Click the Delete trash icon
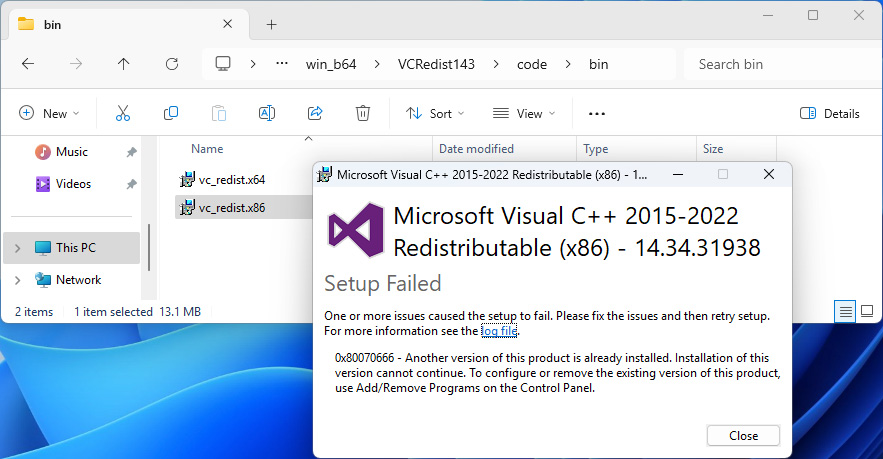This screenshot has height=459, width=883. coord(363,113)
